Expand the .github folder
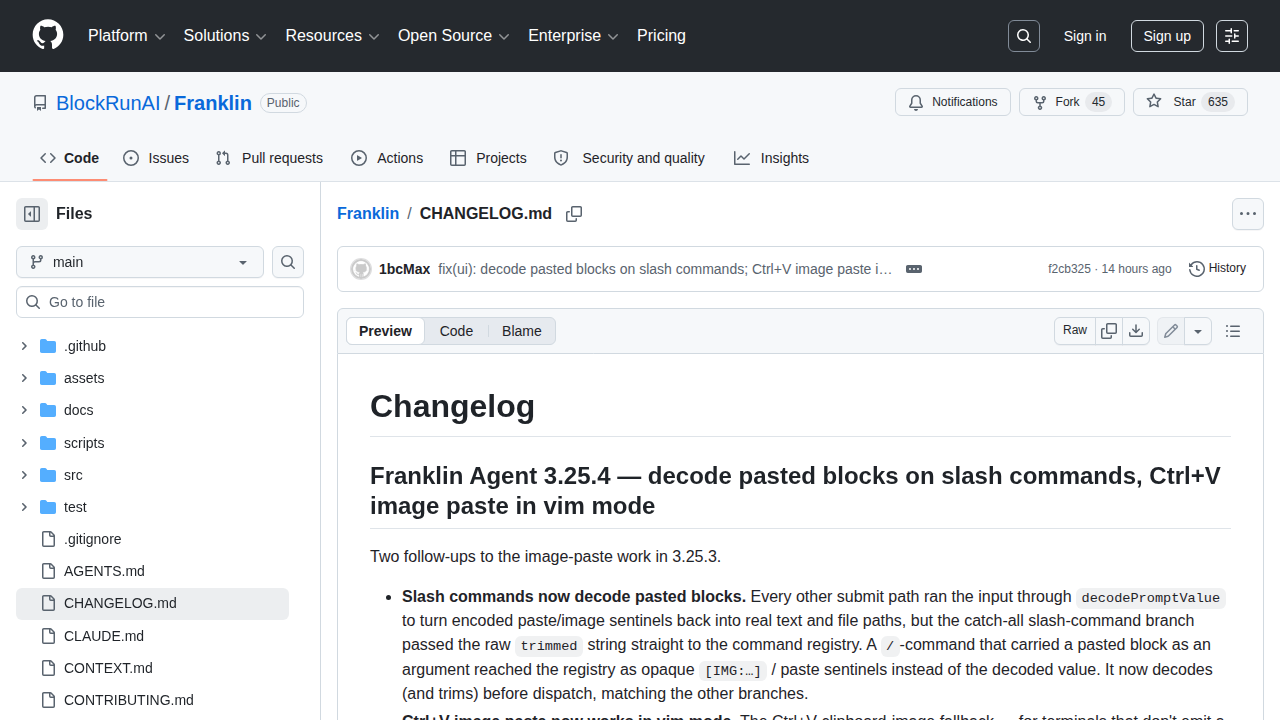This screenshot has height=720, width=1280. [24, 346]
